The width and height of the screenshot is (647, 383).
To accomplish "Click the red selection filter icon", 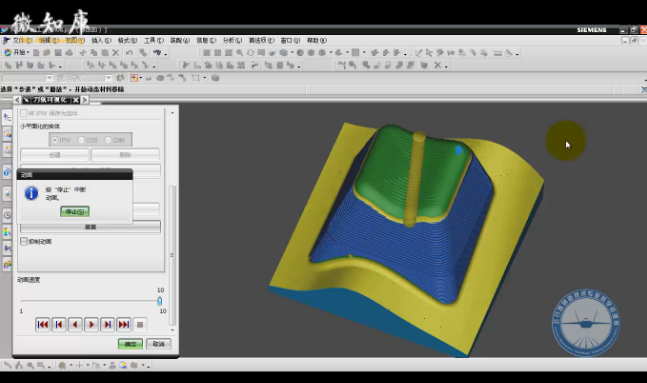I will (x=134, y=78).
